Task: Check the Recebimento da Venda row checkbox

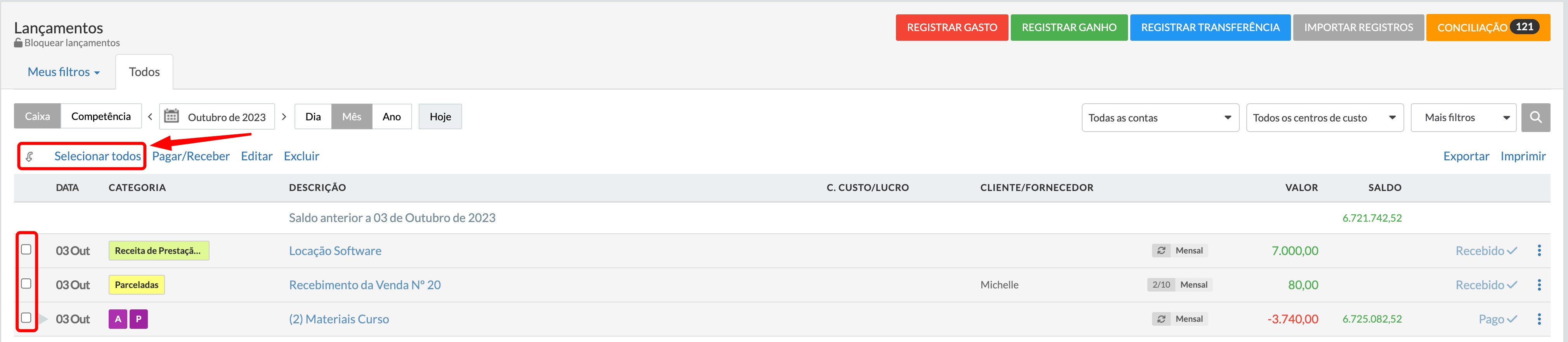Action: 26,284
